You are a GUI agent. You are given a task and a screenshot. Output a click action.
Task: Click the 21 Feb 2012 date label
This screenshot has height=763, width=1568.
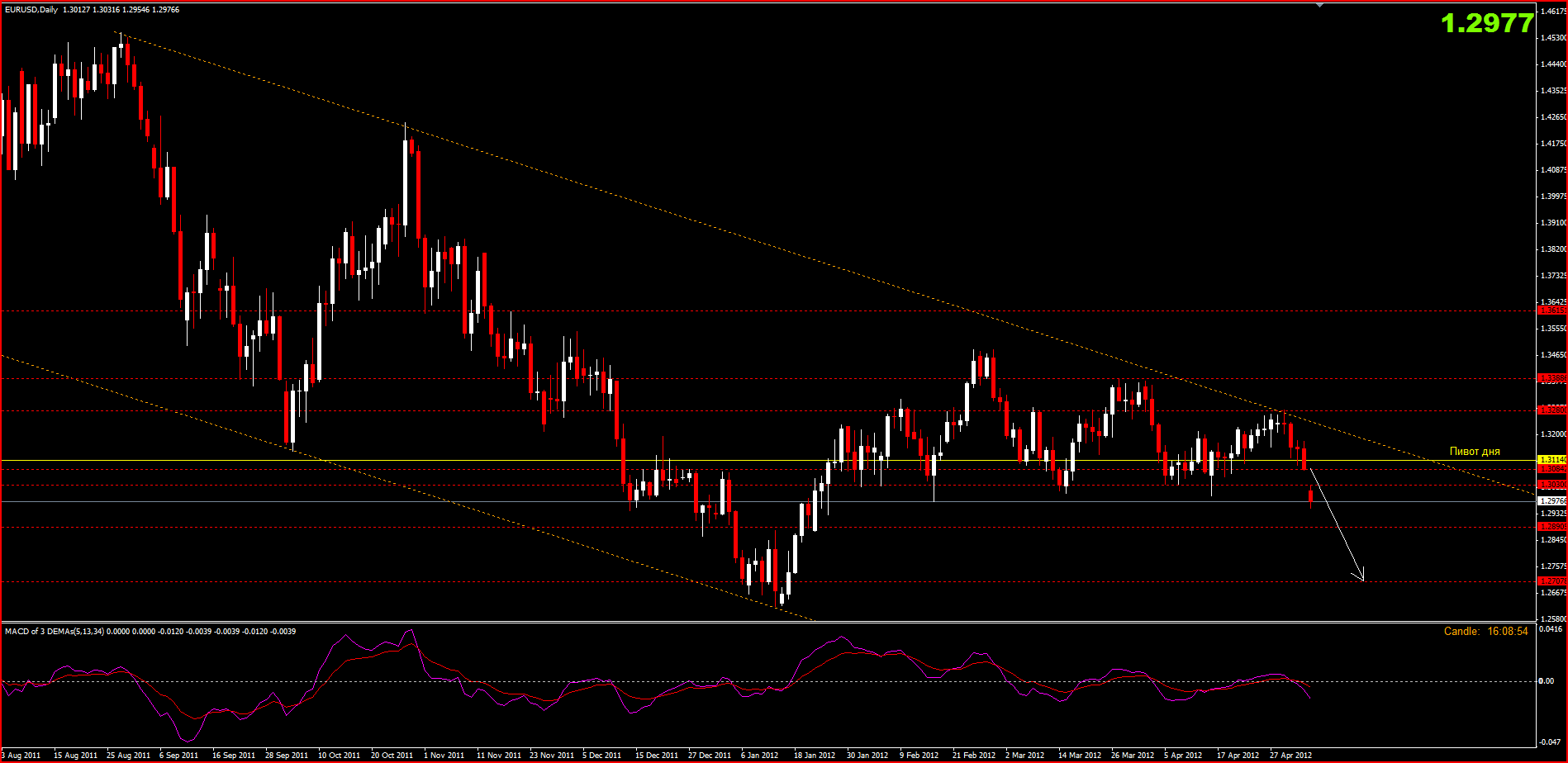pyautogui.click(x=973, y=756)
